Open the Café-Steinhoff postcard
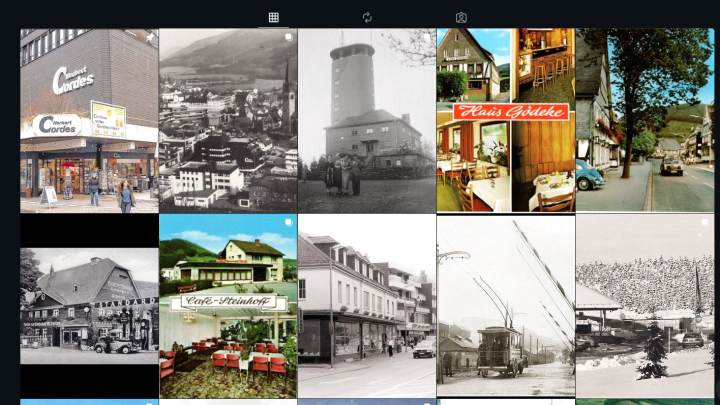The image size is (720, 405). point(228,306)
